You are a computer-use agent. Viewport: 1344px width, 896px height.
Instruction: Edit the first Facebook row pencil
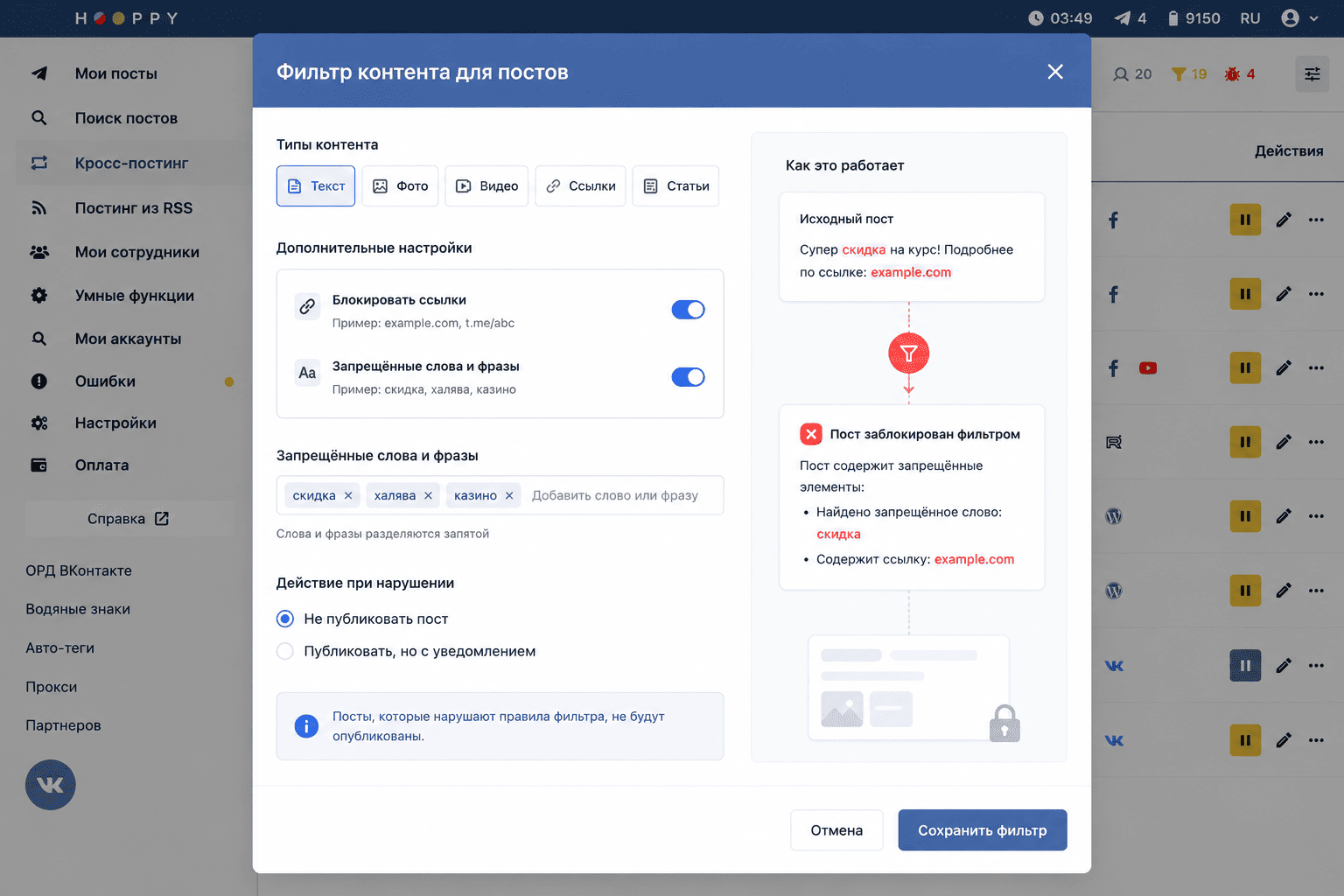pos(1284,220)
